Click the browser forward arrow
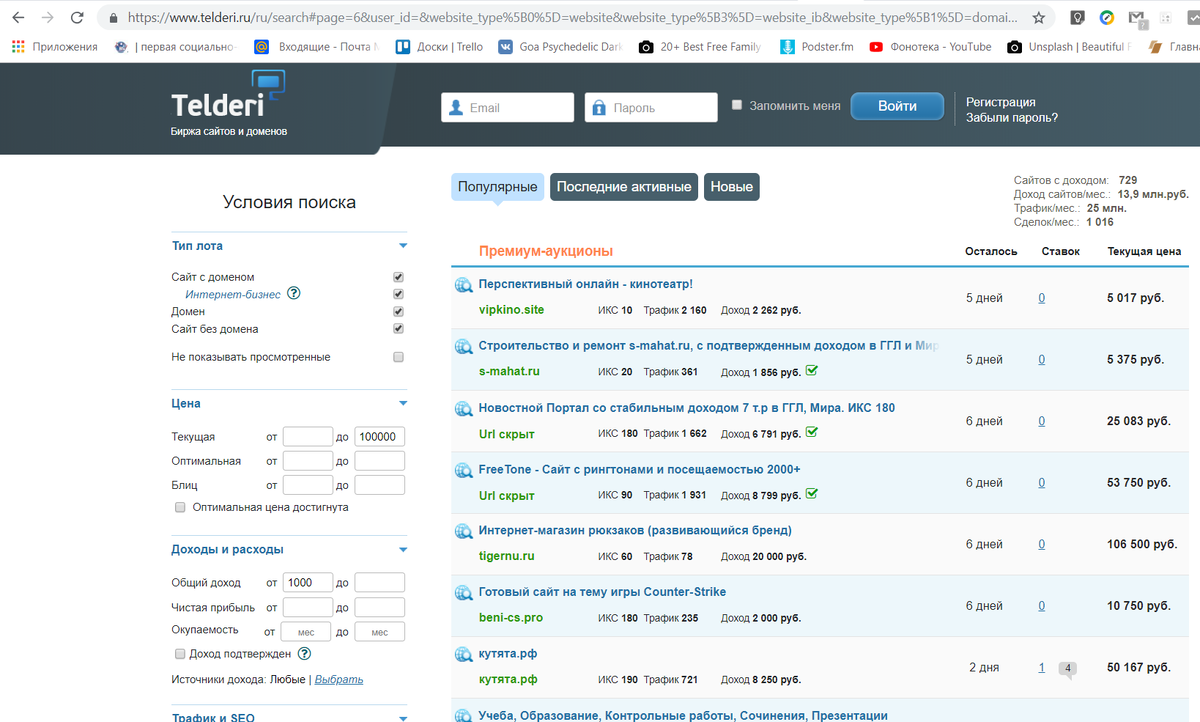This screenshot has height=722, width=1200. pyautogui.click(x=49, y=18)
